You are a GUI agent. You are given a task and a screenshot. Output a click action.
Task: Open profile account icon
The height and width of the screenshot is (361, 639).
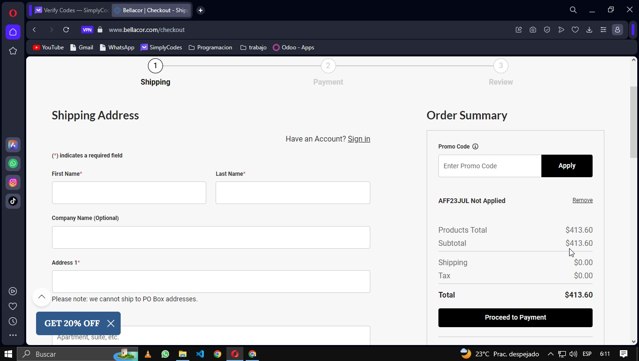(x=617, y=30)
